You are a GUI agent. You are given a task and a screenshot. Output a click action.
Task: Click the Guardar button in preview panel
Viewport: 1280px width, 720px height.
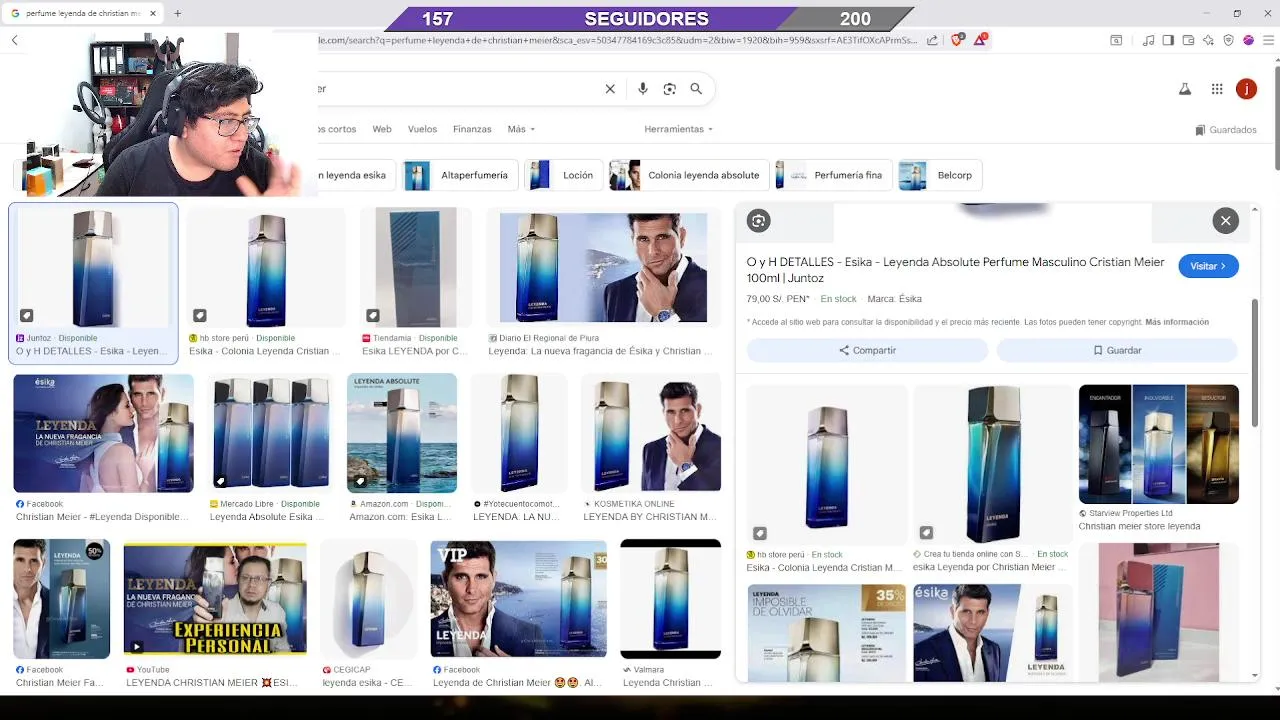click(x=1117, y=350)
